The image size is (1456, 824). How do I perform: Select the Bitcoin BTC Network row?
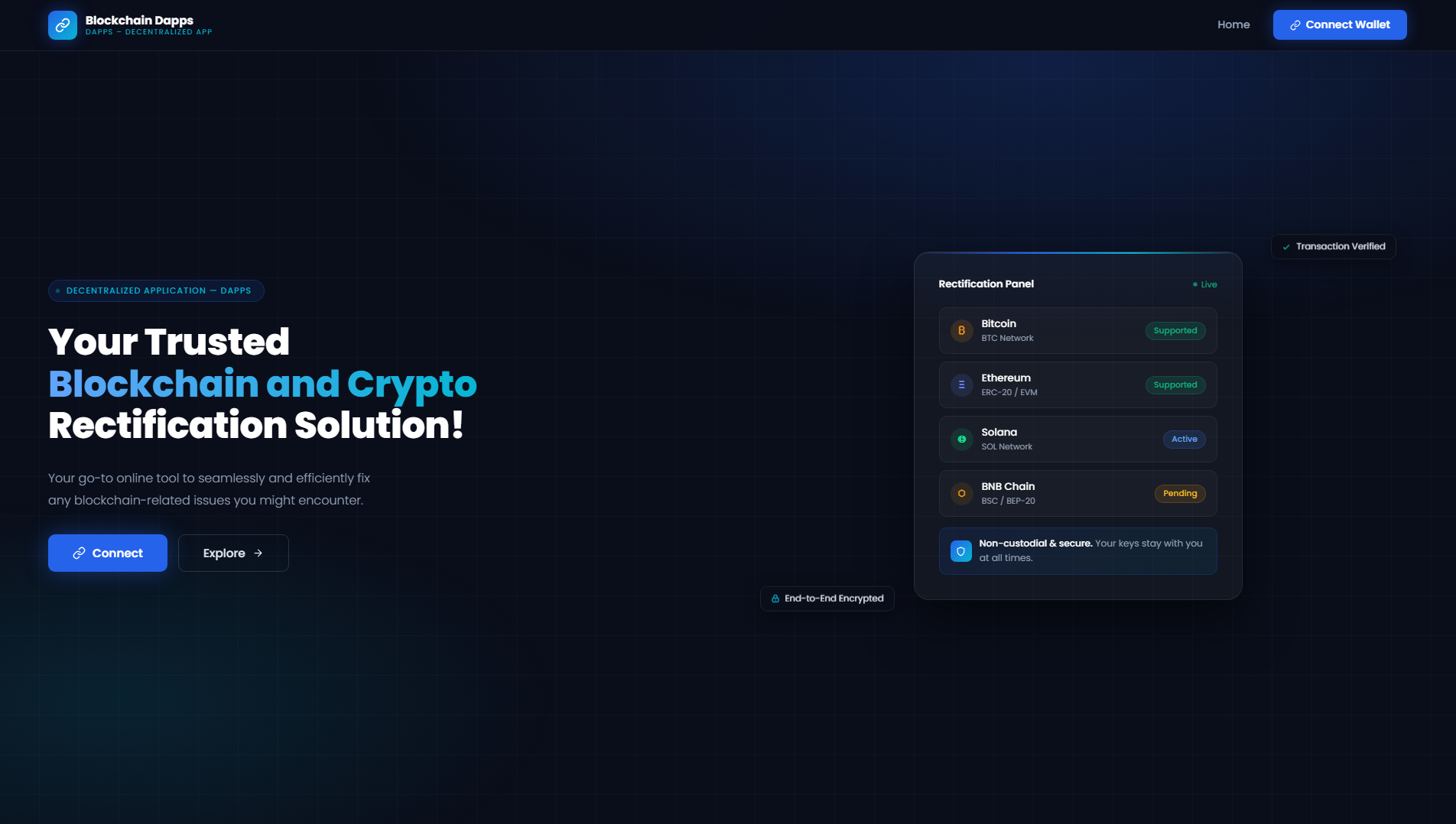(1077, 331)
